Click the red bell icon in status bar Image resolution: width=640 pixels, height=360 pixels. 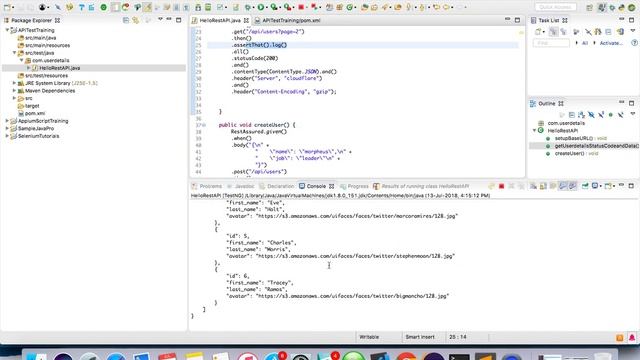pos(632,337)
